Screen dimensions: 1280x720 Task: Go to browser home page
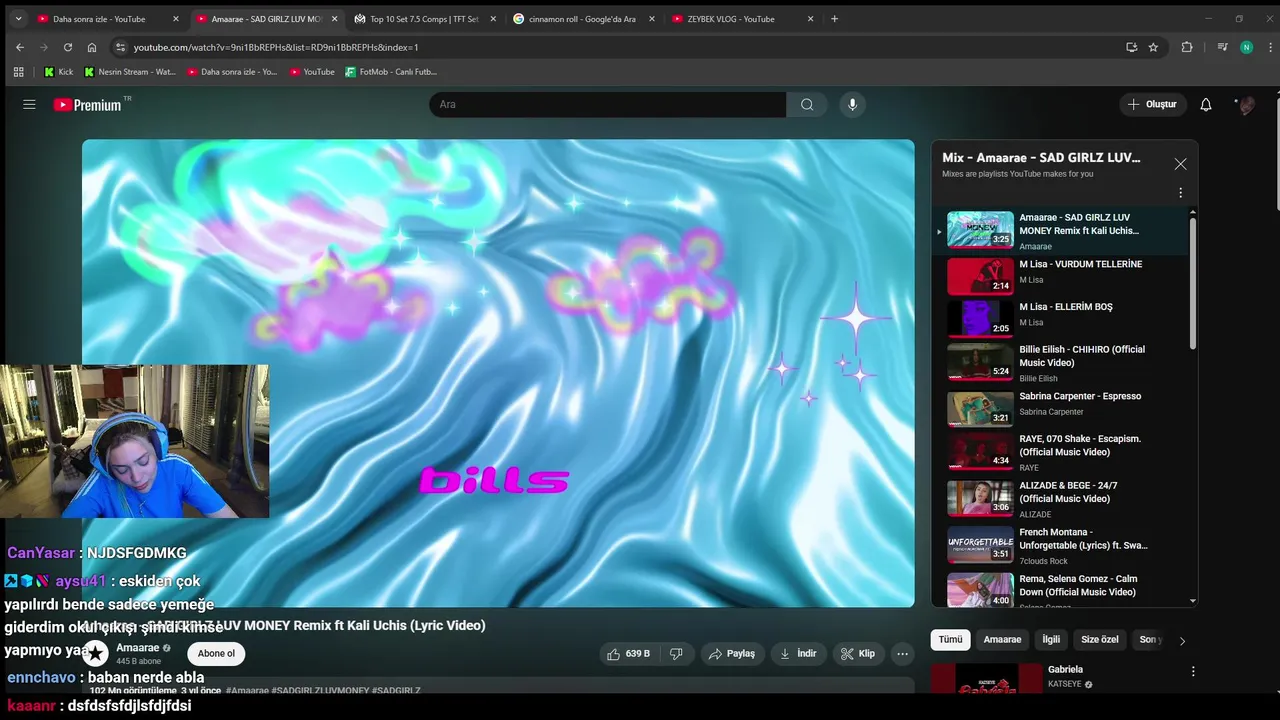point(92,47)
